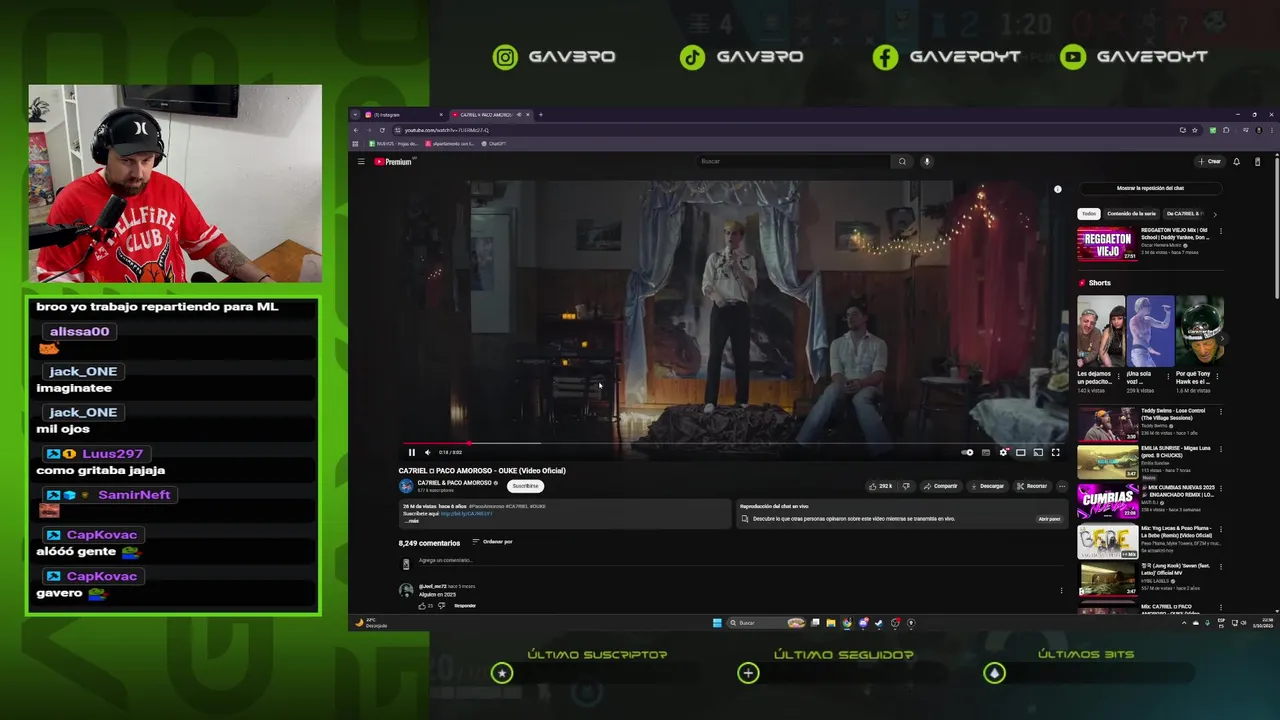The image size is (1280, 720).
Task: Open more actions next to Recortar
Action: [x=1061, y=486]
